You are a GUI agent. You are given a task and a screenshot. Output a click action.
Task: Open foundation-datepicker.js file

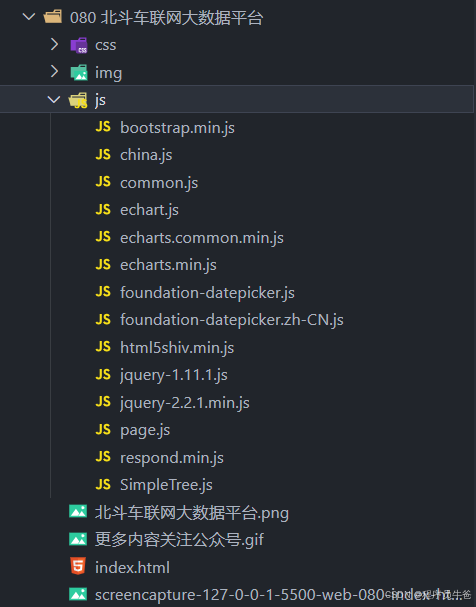[207, 293]
